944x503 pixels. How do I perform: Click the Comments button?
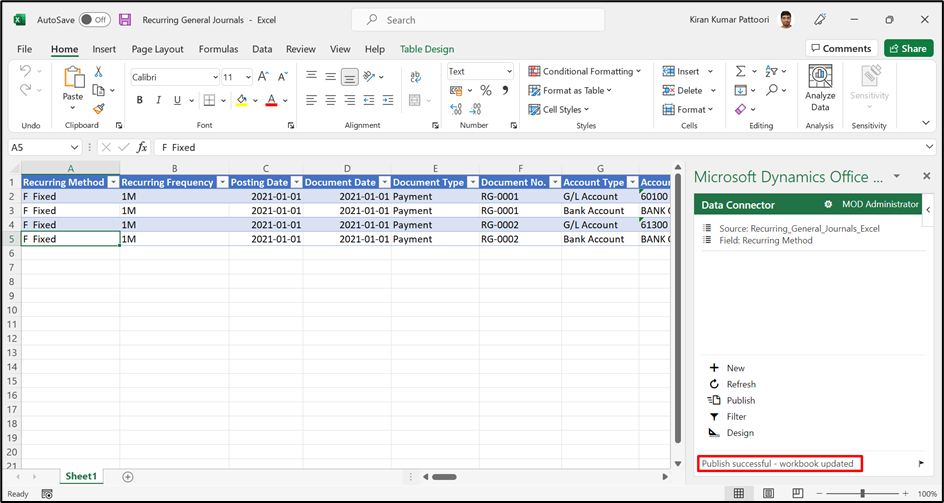(x=841, y=48)
